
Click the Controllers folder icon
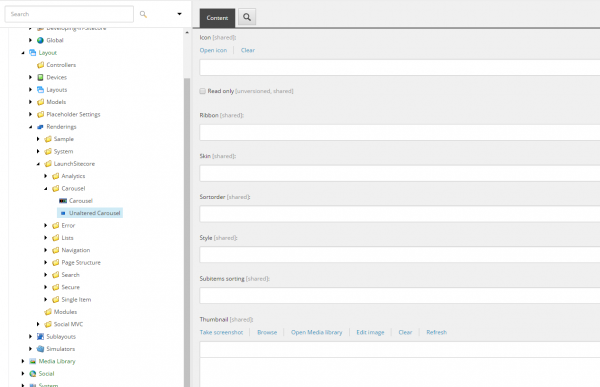click(40, 65)
